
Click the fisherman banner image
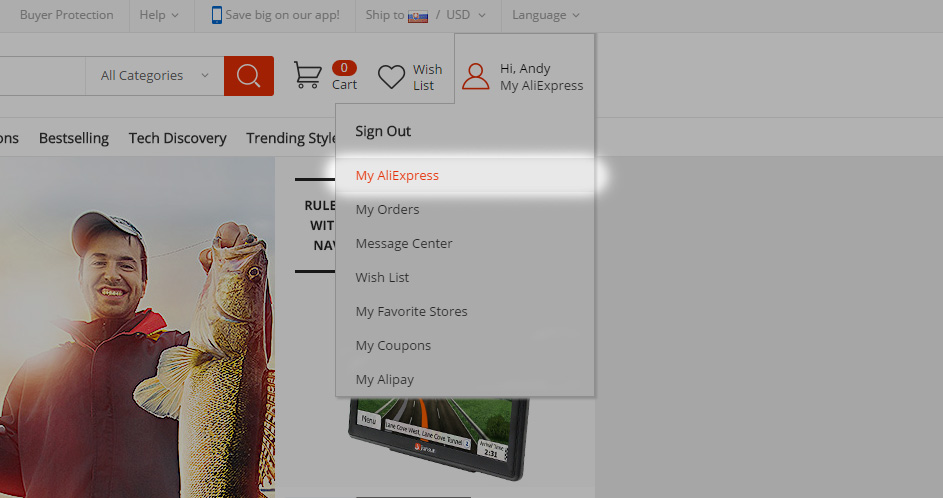(137, 327)
